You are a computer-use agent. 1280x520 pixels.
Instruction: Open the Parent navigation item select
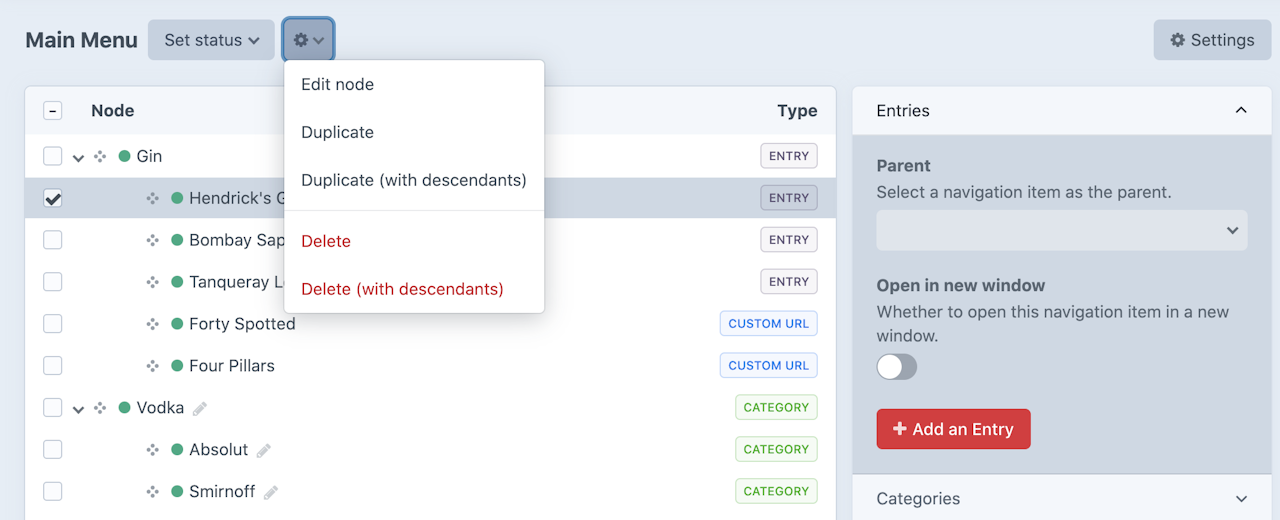point(1061,230)
